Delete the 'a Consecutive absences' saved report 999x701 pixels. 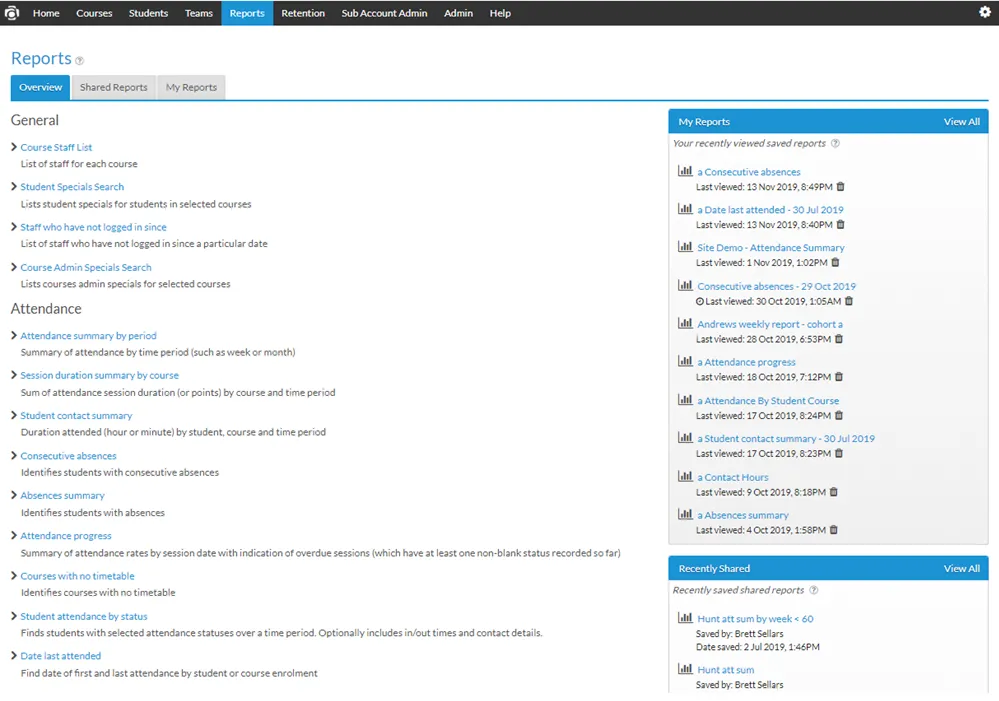[840, 187]
